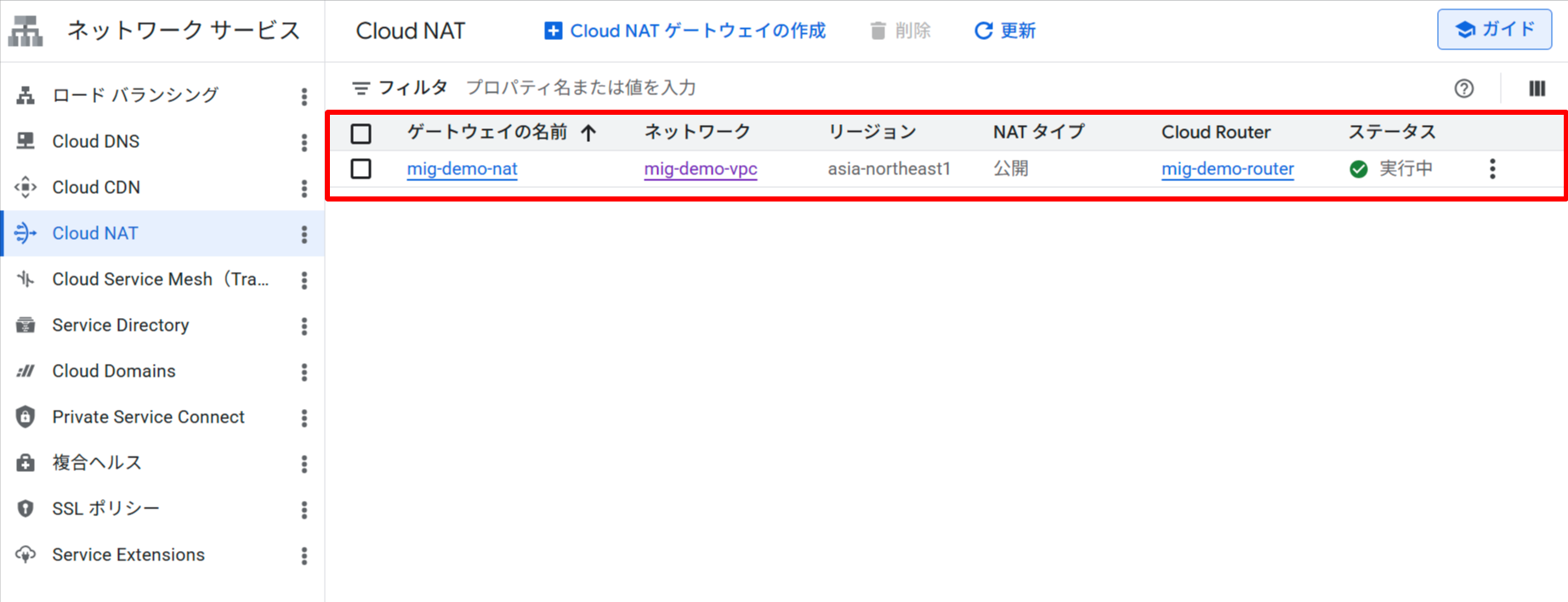
Task: Click the Cloud Domains icon
Action: click(x=26, y=371)
